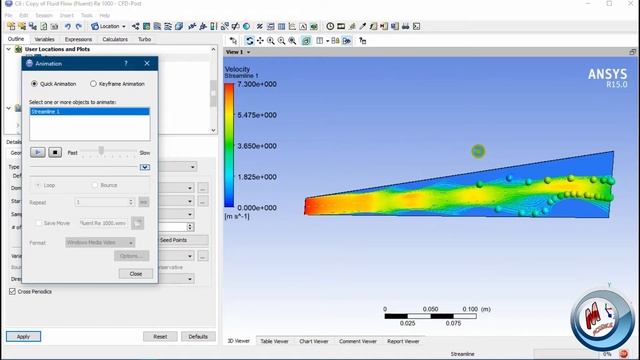Click the percent-shaped Variable icon in the toolbar

260,27
